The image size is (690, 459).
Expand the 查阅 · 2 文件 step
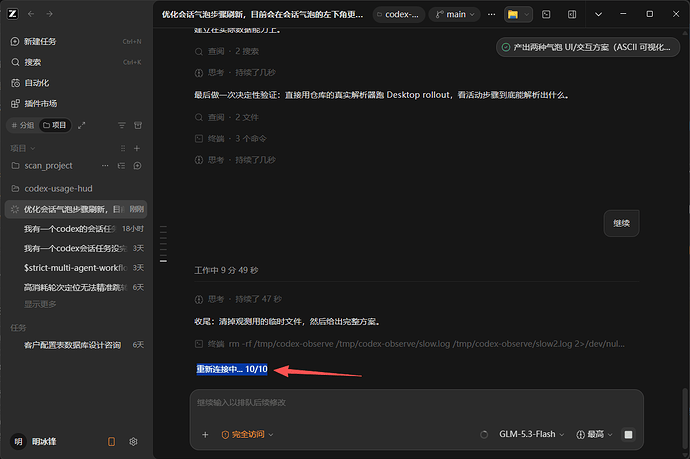pos(227,118)
